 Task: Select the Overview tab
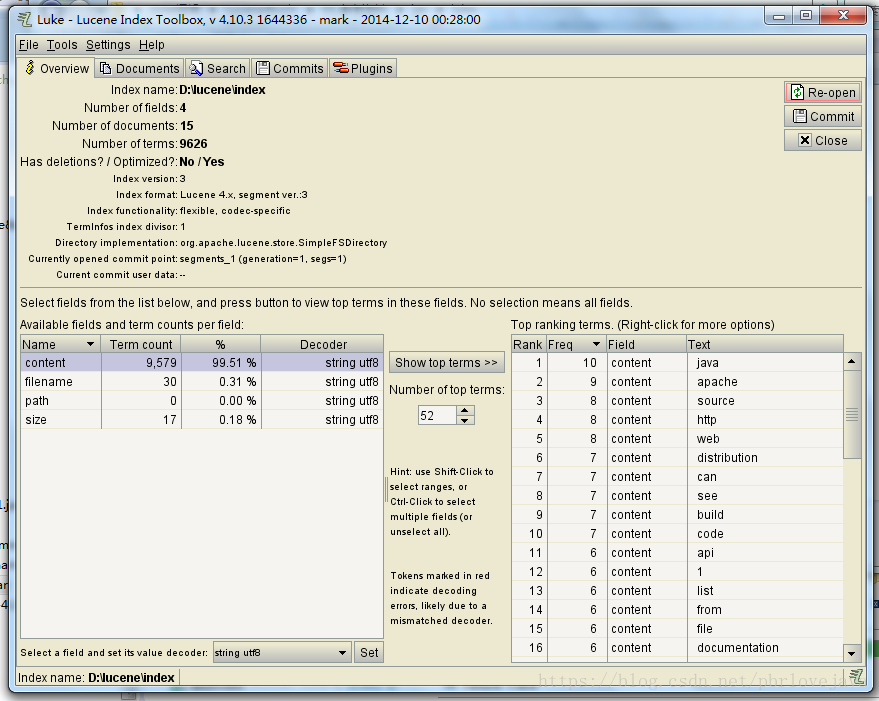pos(56,68)
